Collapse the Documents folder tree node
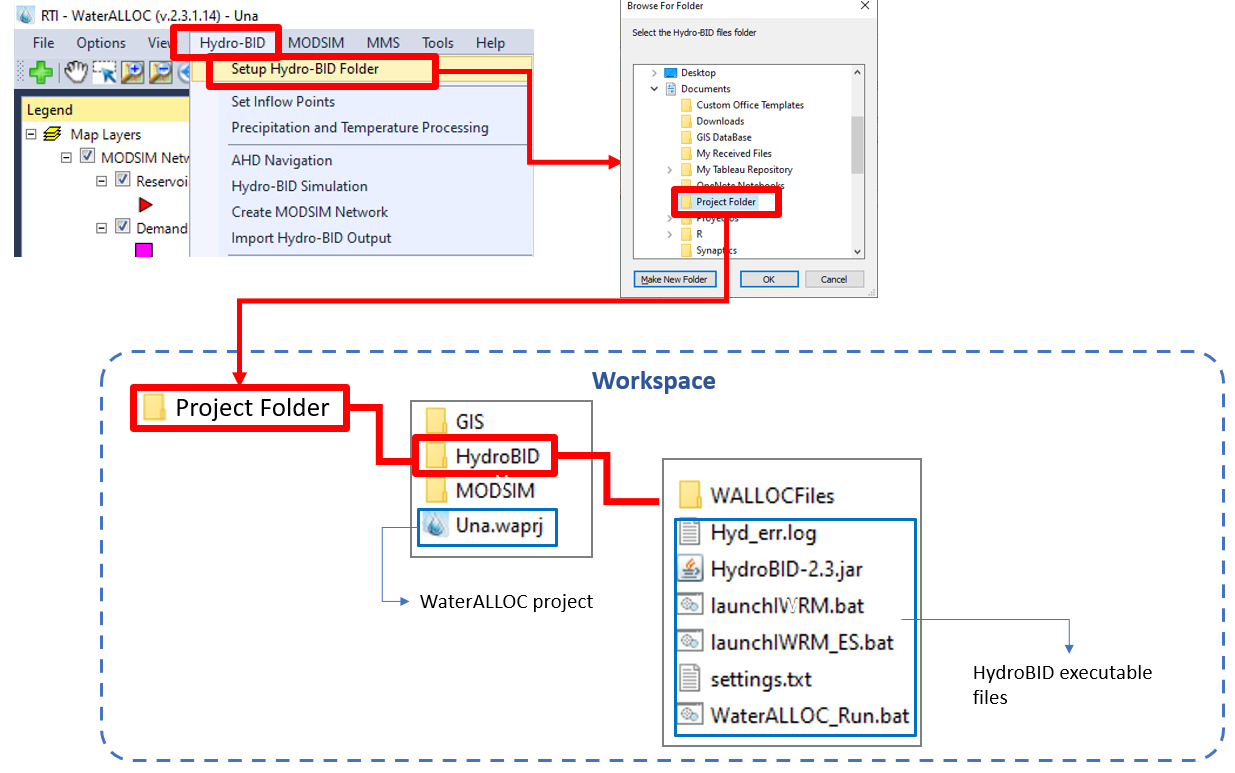1235x773 pixels. click(x=655, y=89)
